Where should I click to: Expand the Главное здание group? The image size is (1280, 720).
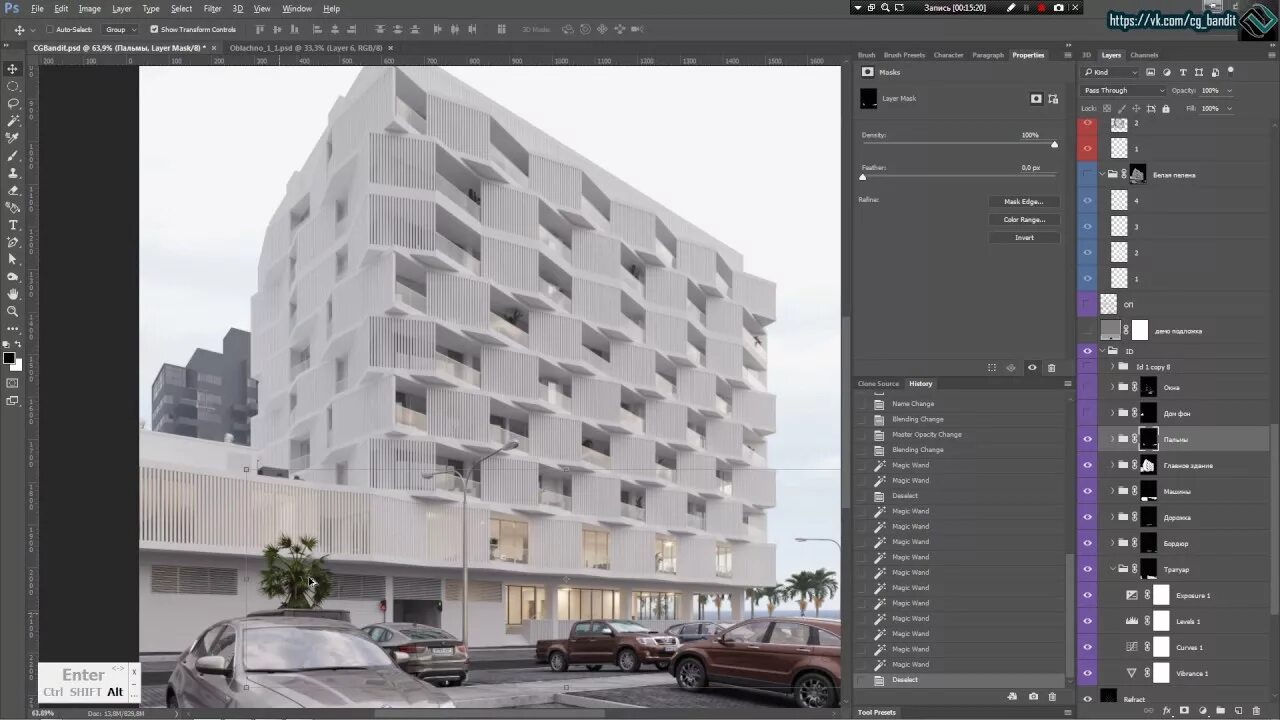pyautogui.click(x=1112, y=465)
